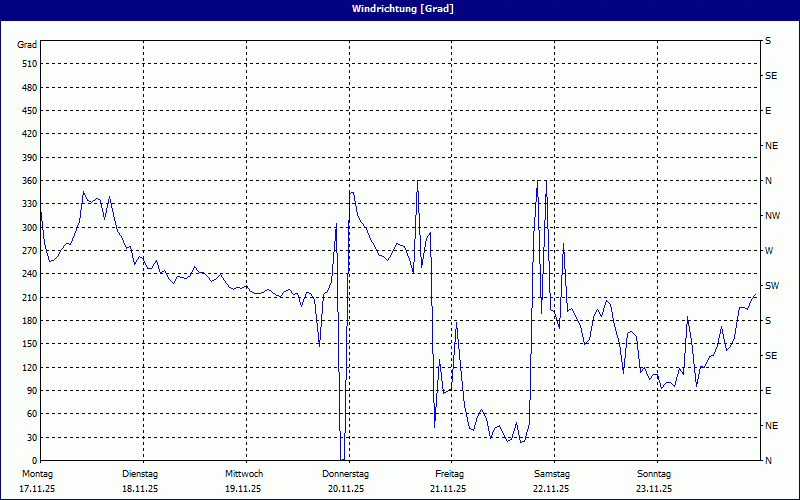Click the 270 value on the y-axis
Viewport: 800px width, 500px height.
click(28, 251)
